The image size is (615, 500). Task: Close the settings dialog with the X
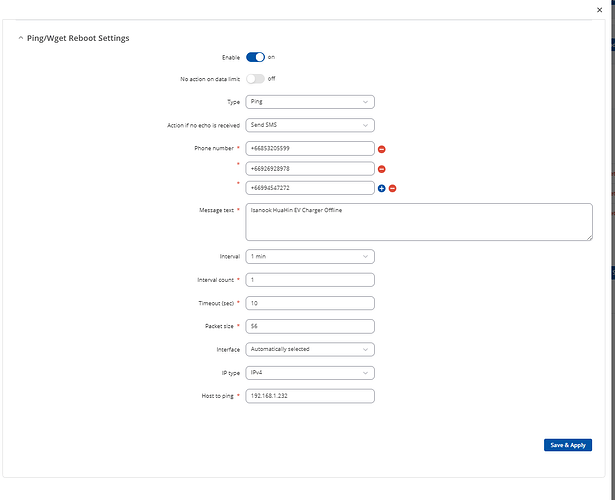(599, 10)
